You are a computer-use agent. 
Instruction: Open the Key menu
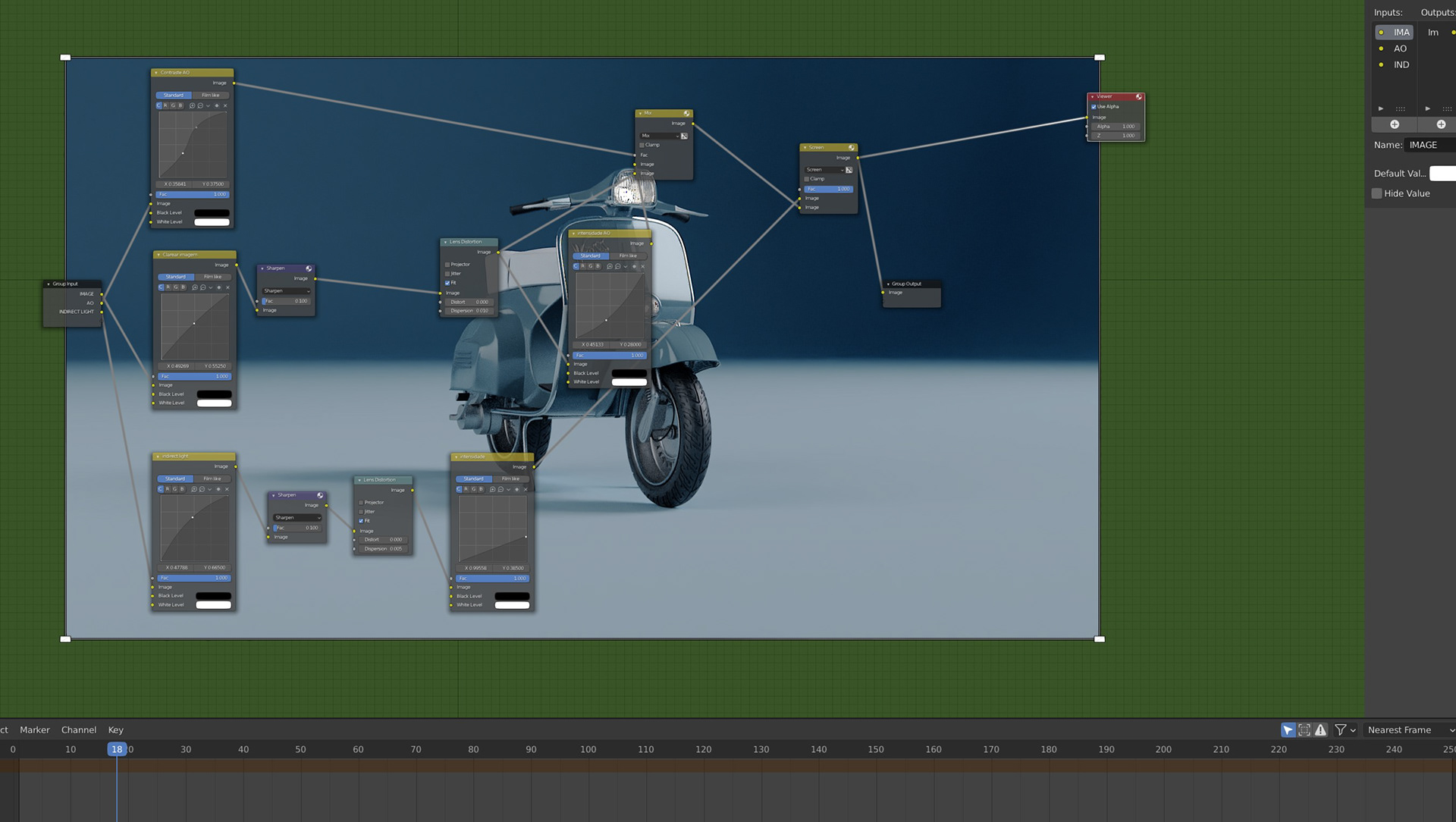click(x=115, y=729)
